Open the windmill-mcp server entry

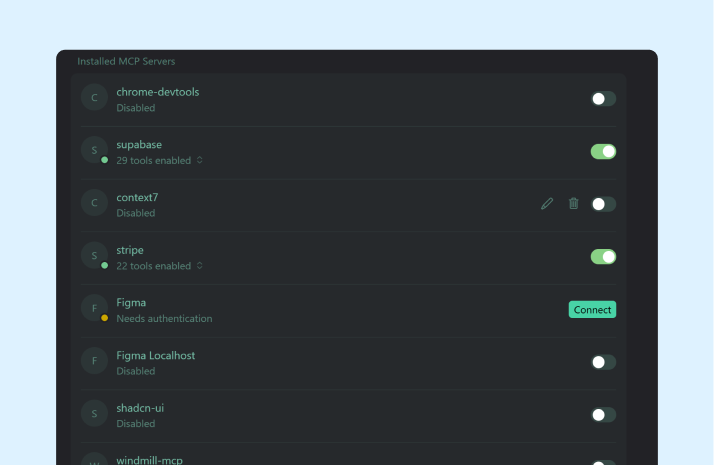click(x=149, y=460)
